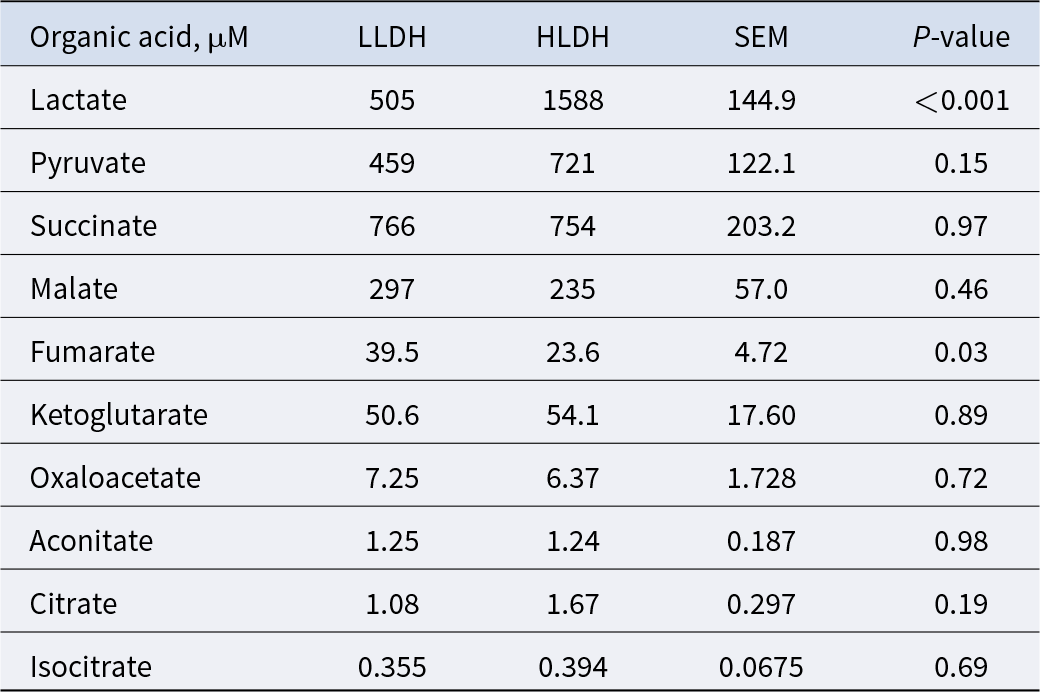1040x692 pixels.
Task: Select the Succinate row label
Action: pos(94,226)
